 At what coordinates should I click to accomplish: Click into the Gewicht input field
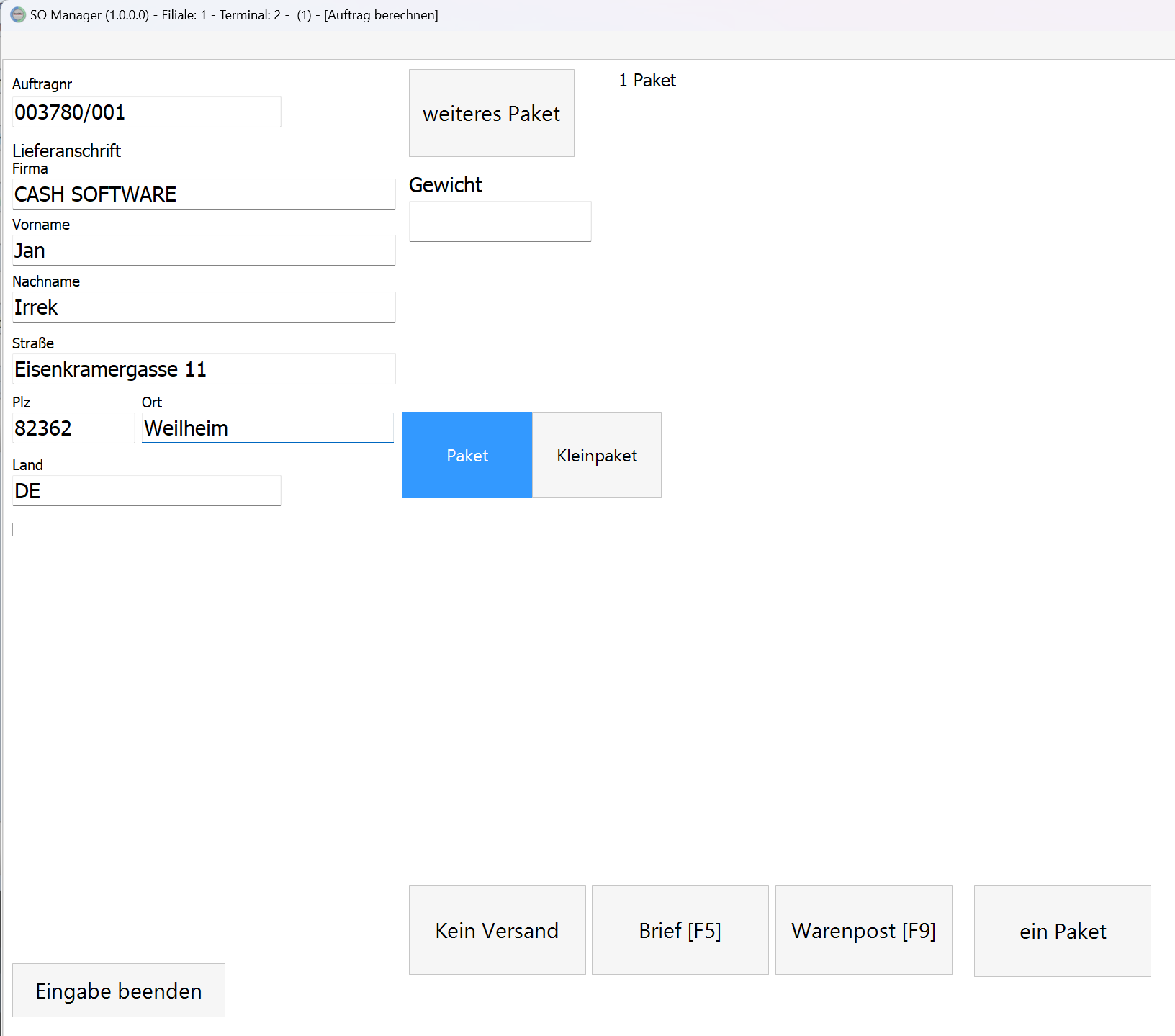coord(500,222)
